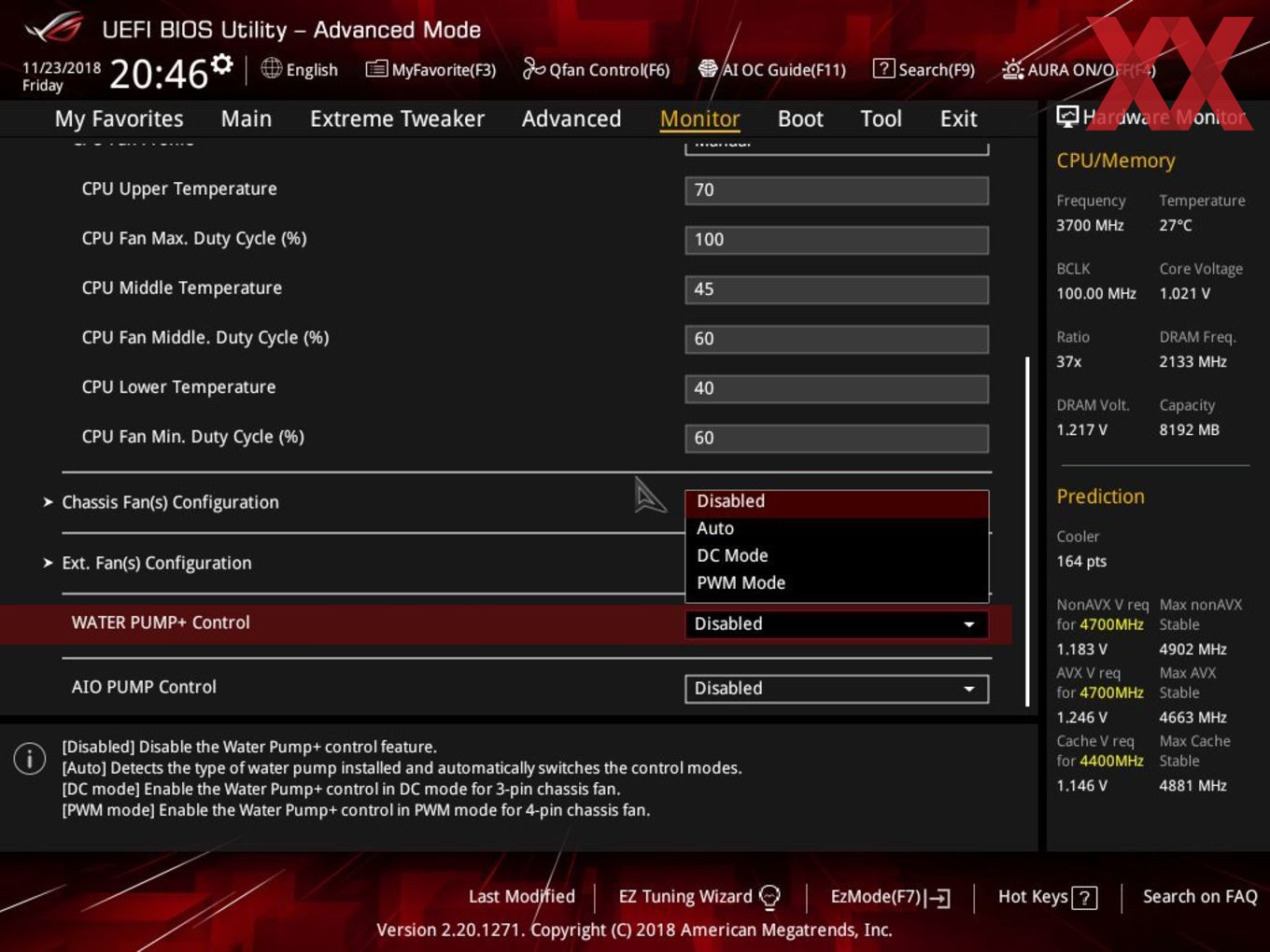Edit CPU Lower Temperature field
The width and height of the screenshot is (1270, 952).
click(x=837, y=388)
